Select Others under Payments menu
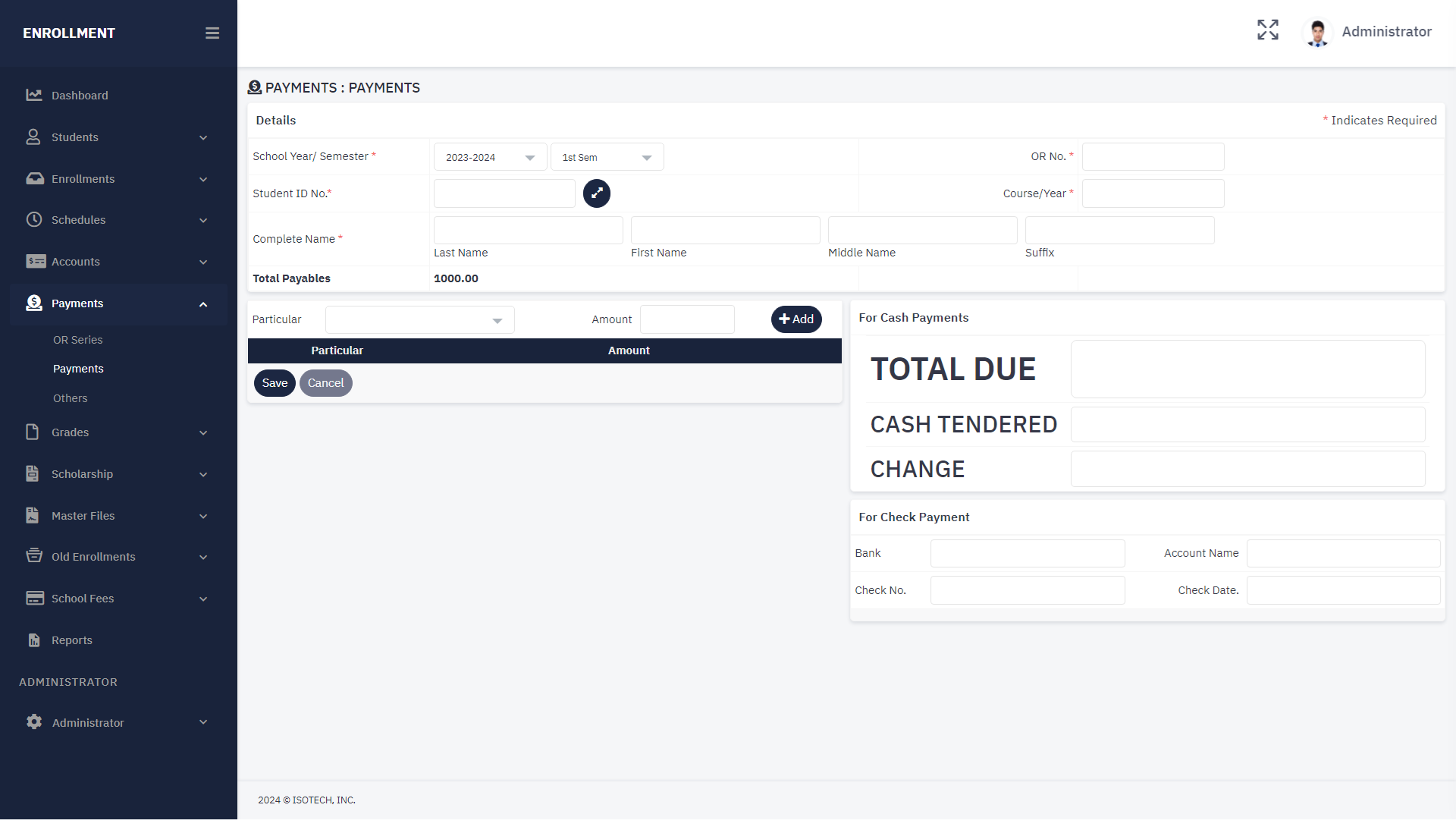Viewport: 1456px width, 833px height. (70, 398)
